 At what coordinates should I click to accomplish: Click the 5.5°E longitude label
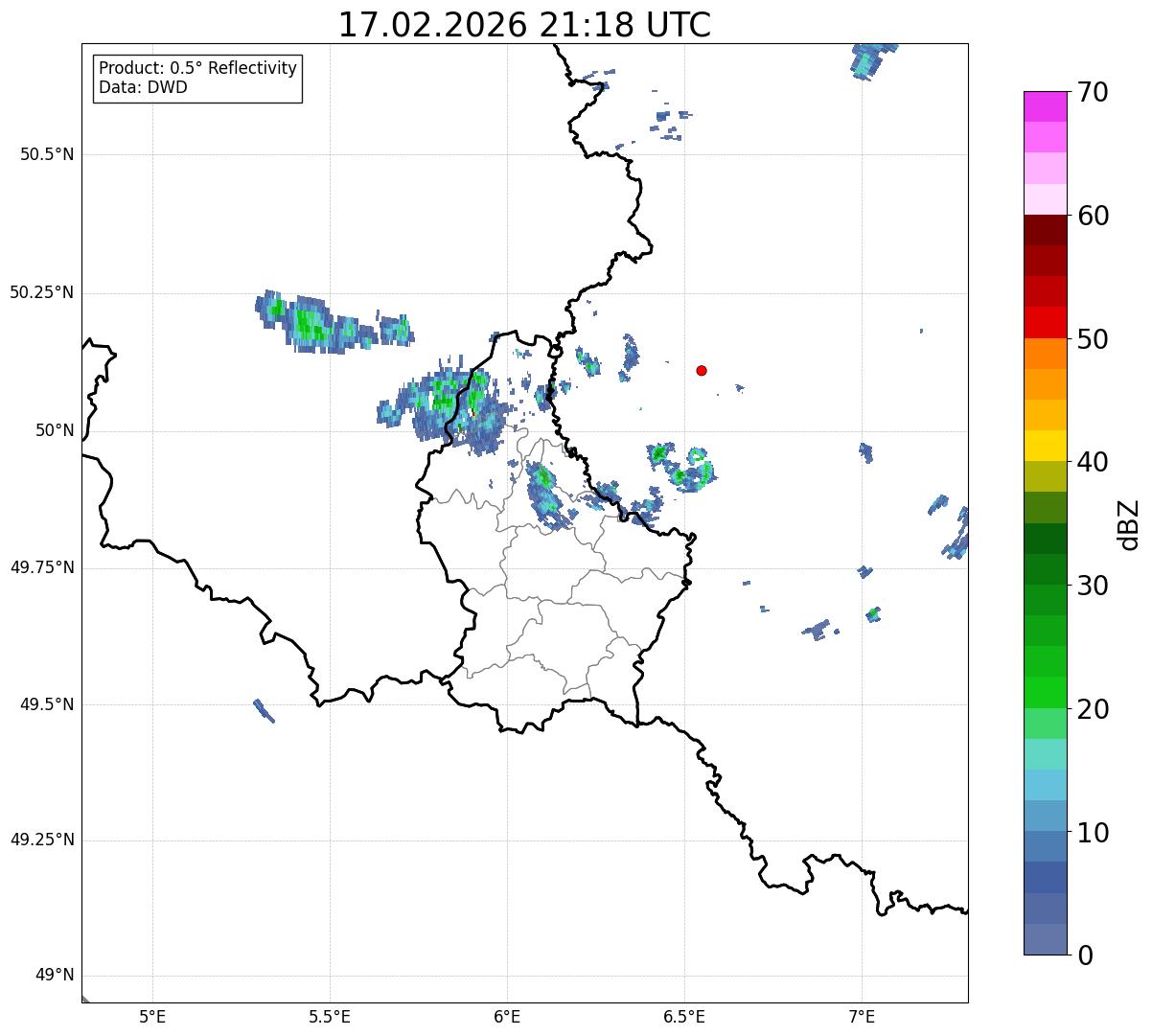click(330, 1016)
